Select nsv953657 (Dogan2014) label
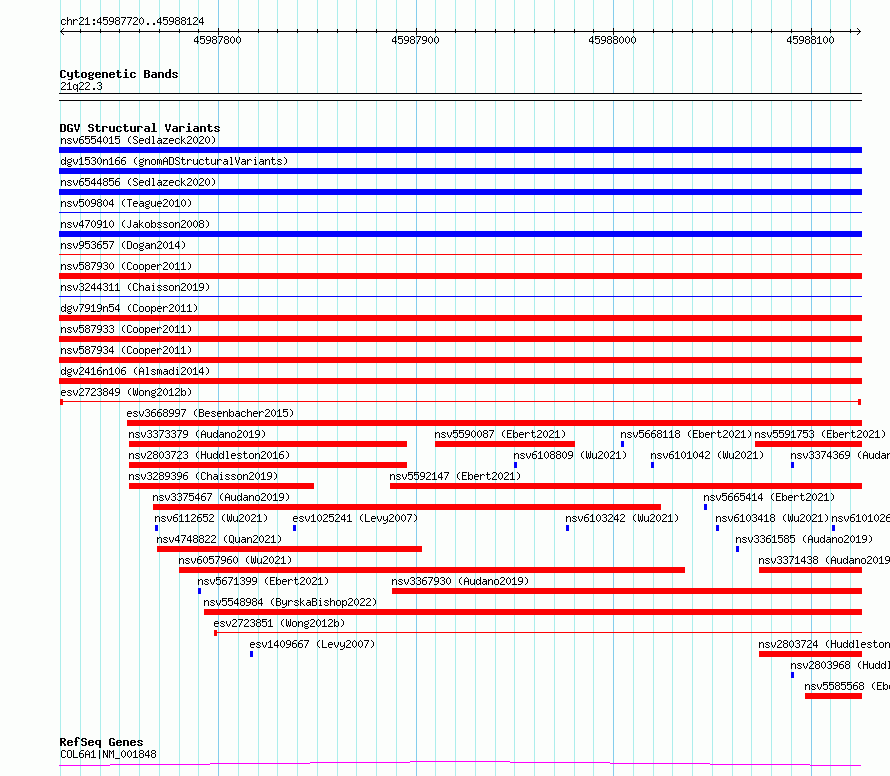890x776 pixels. click(123, 245)
